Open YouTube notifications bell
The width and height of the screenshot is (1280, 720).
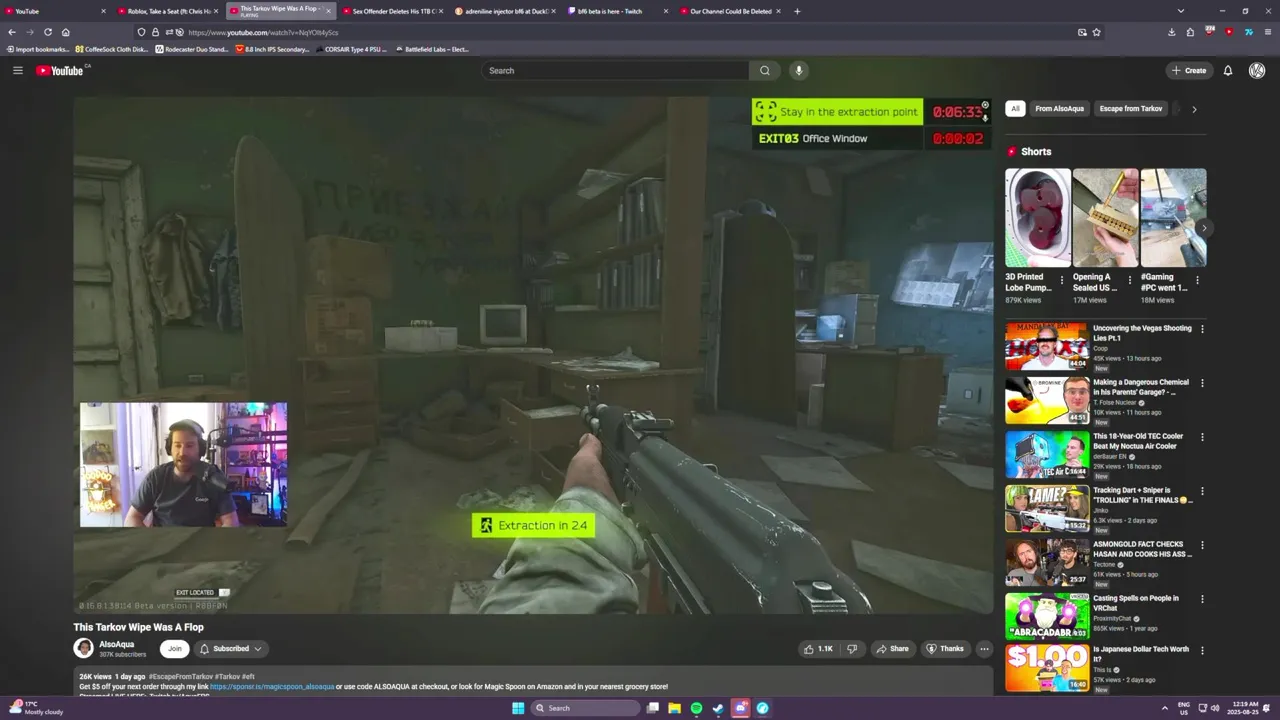point(1228,70)
